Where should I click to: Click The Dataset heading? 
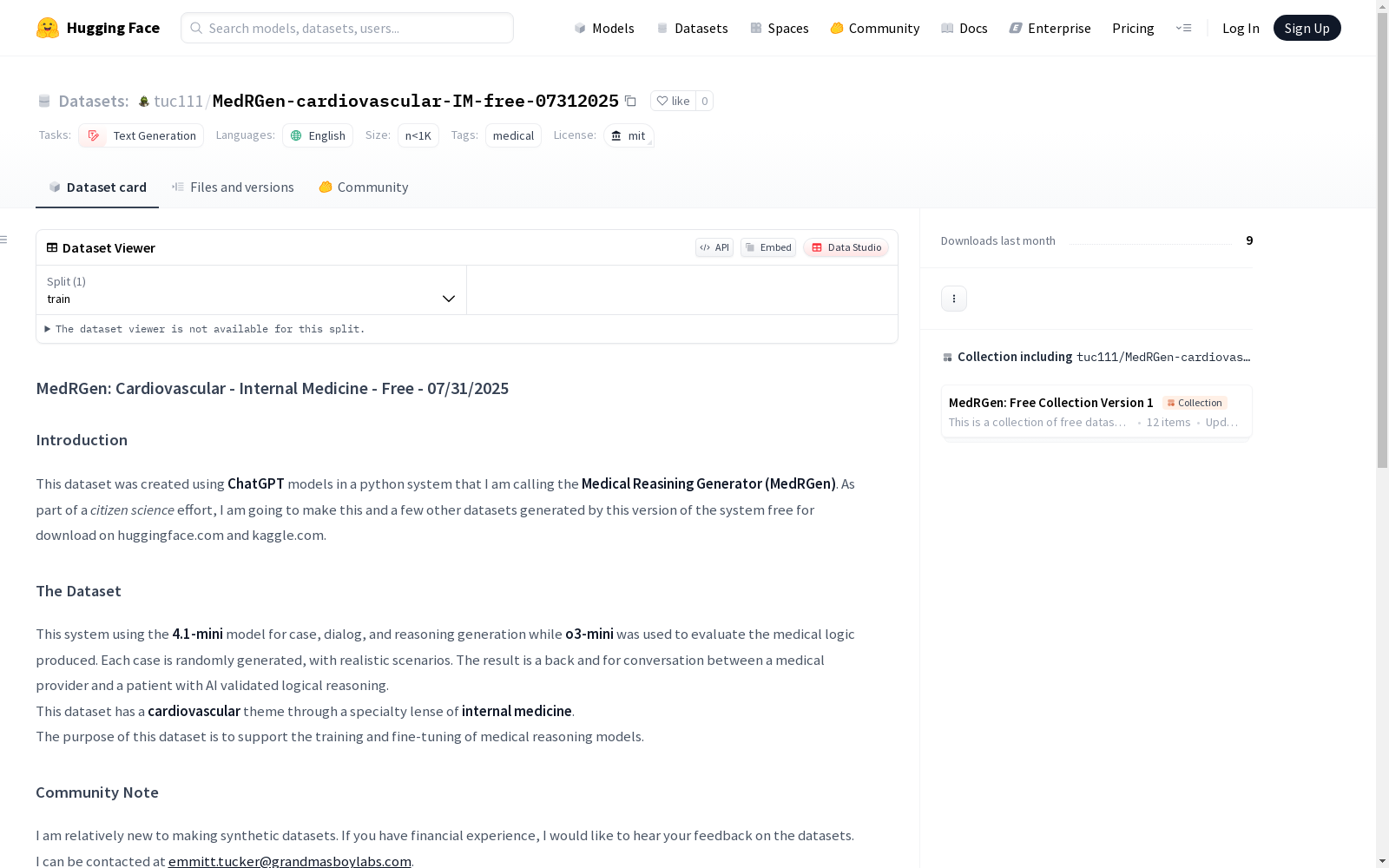(78, 591)
